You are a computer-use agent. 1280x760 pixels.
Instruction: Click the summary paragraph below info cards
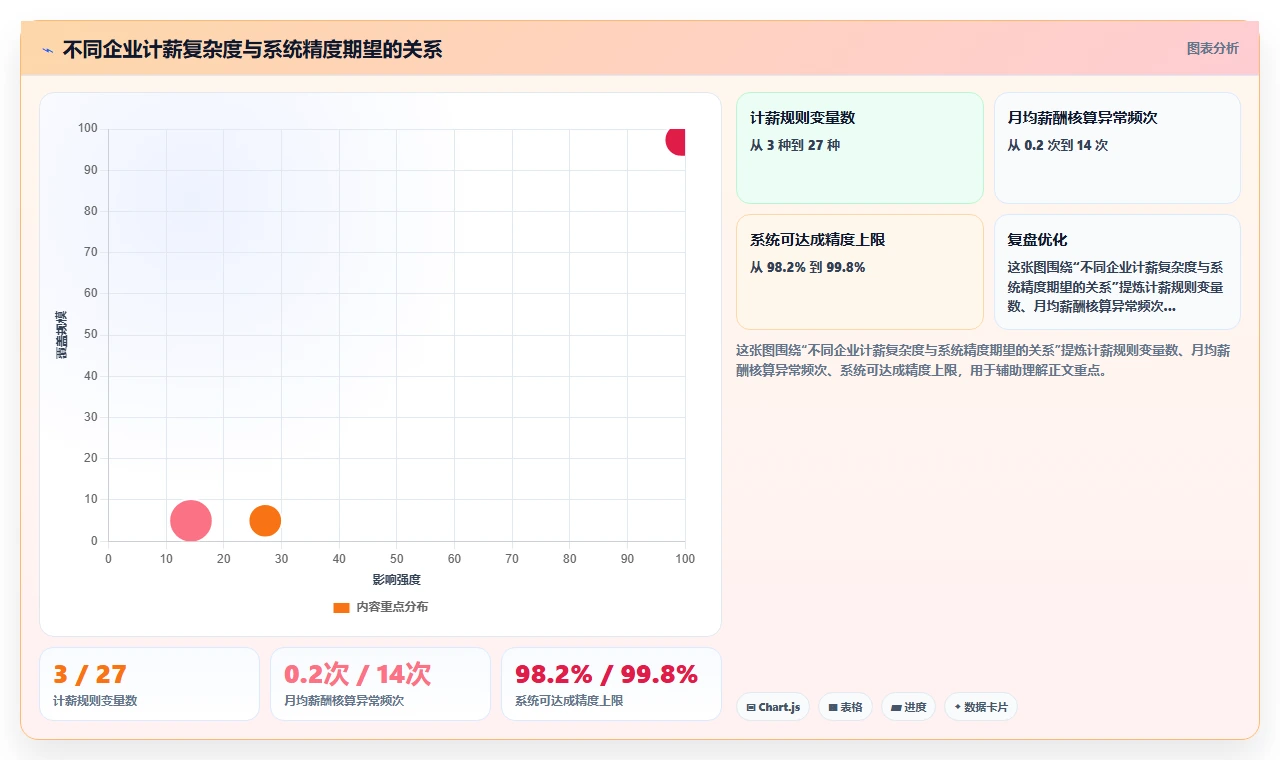click(x=984, y=360)
